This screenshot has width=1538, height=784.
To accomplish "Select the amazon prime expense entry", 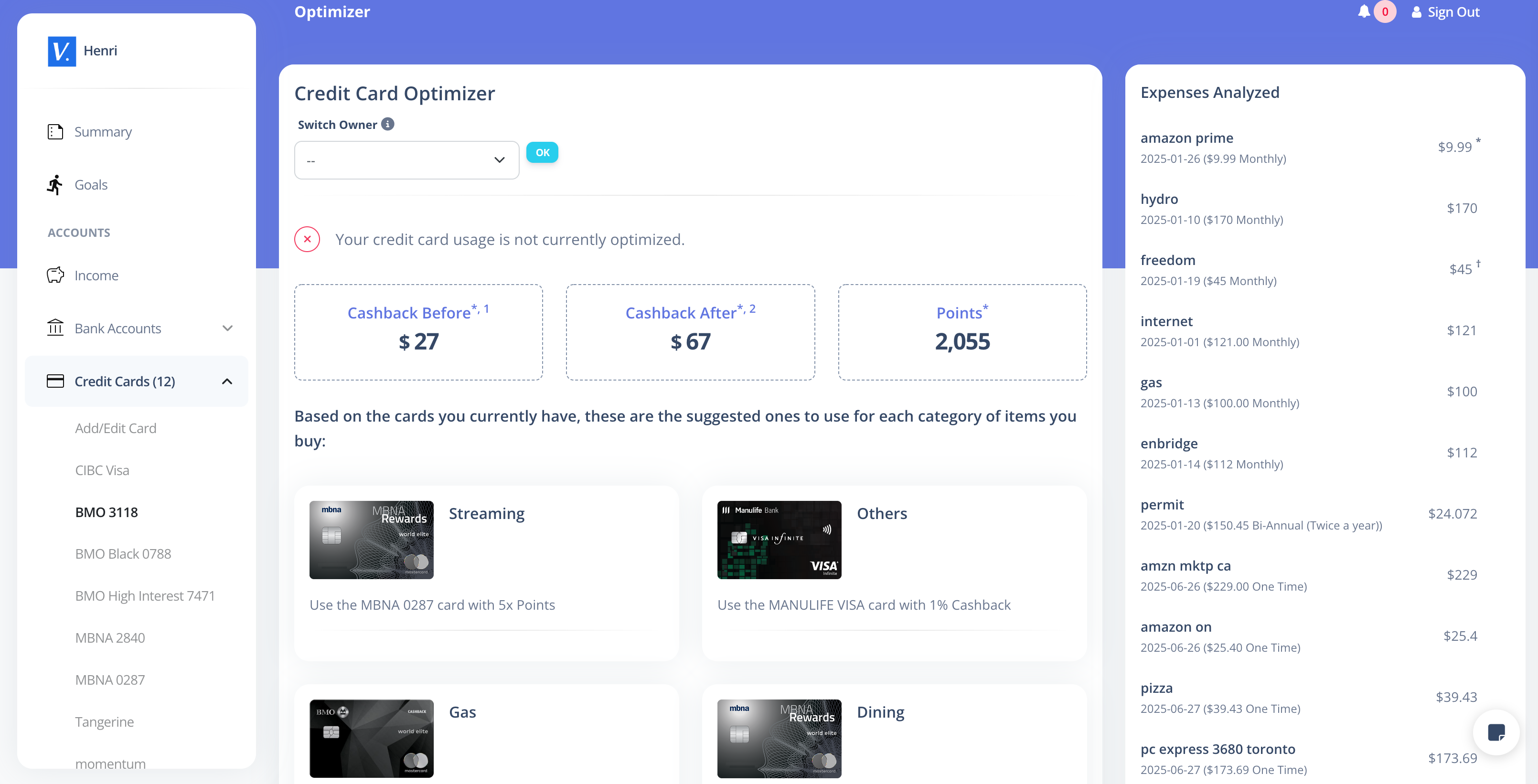I will coord(1310,148).
